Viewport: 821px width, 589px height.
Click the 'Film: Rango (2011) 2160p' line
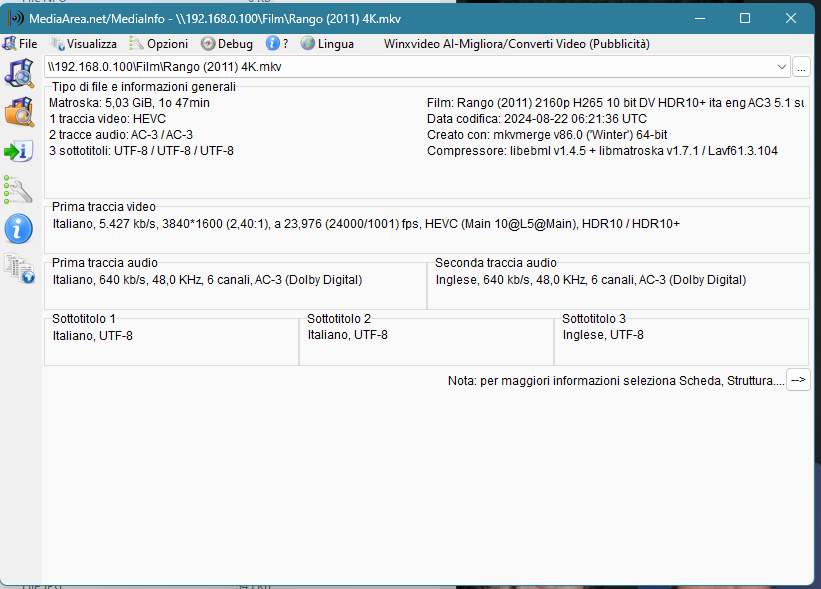(616, 103)
